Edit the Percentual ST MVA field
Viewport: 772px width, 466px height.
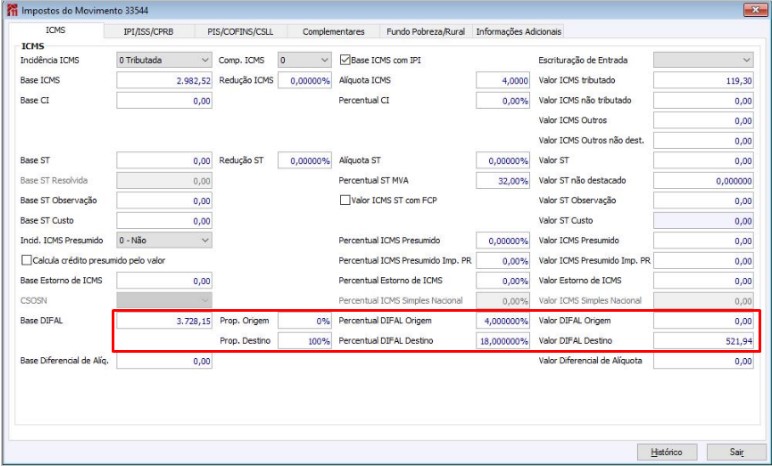503,181
